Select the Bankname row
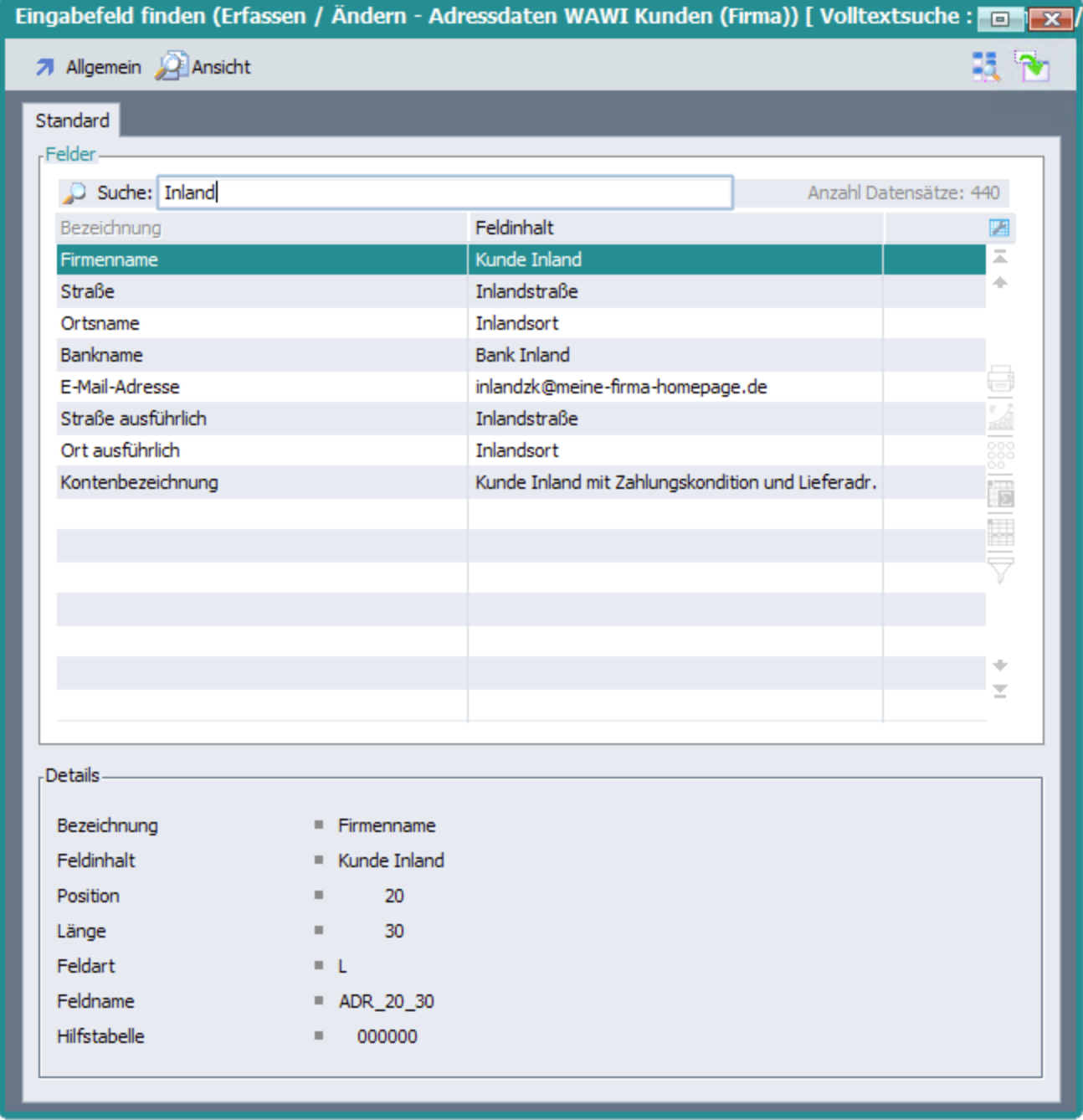This screenshot has height=1120, width=1083. [261, 355]
